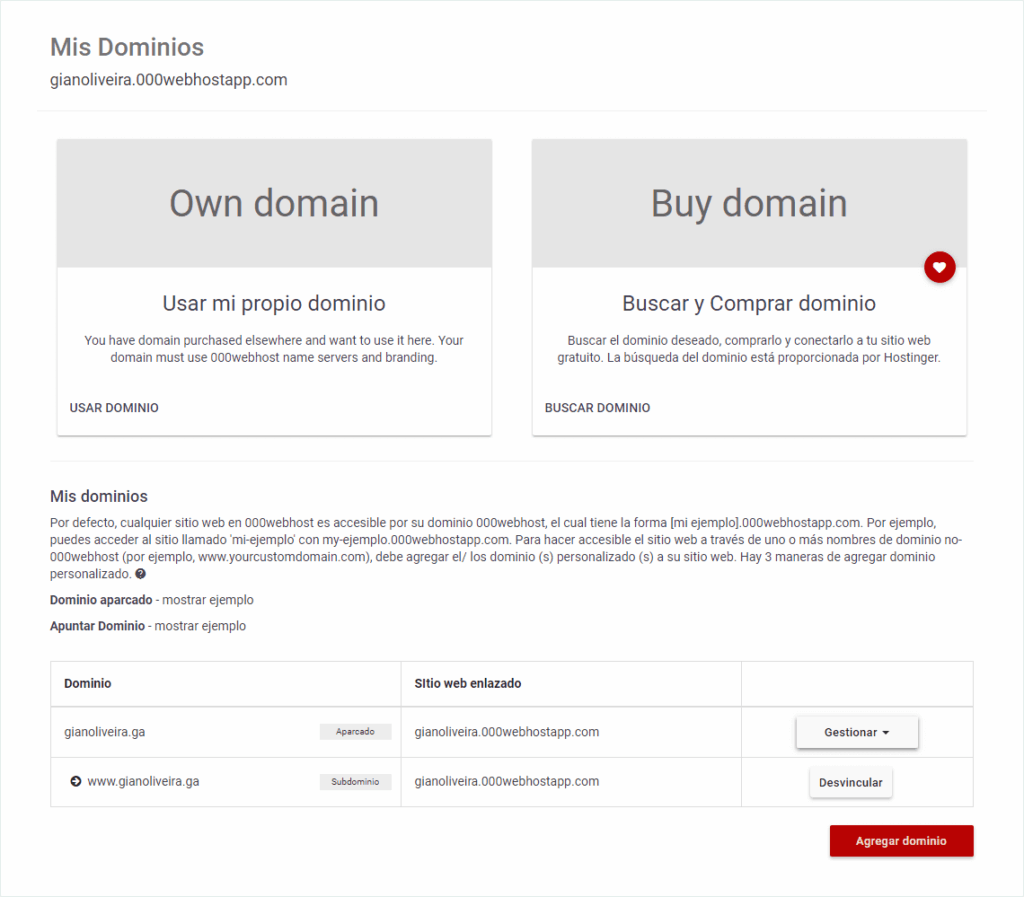Click linked site in www.gianoliveira.ga row
The image size is (1024, 897).
[507, 781]
